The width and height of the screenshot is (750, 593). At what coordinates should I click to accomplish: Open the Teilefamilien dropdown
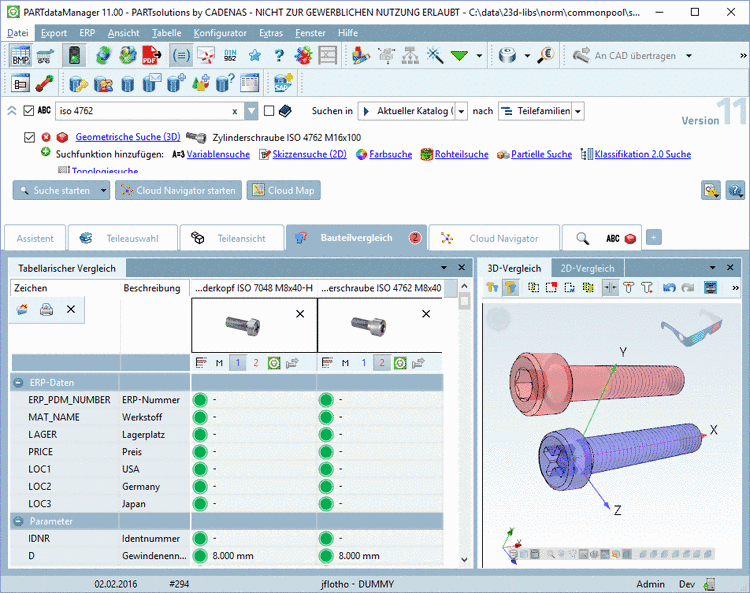pyautogui.click(x=578, y=111)
